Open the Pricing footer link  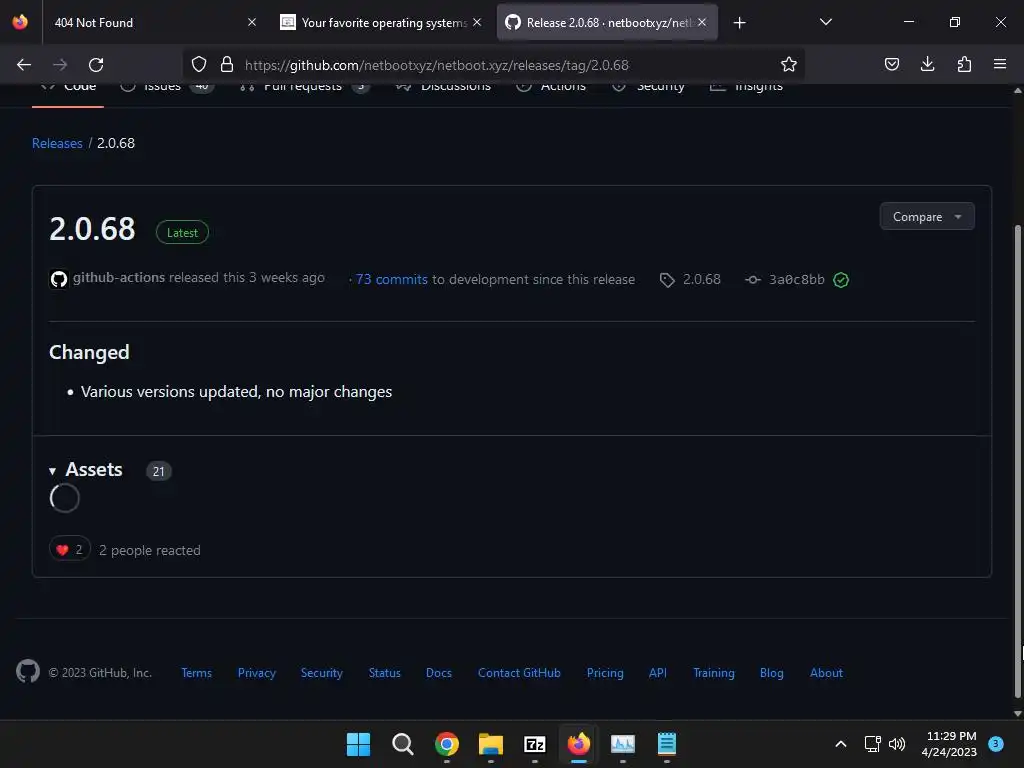click(x=605, y=673)
